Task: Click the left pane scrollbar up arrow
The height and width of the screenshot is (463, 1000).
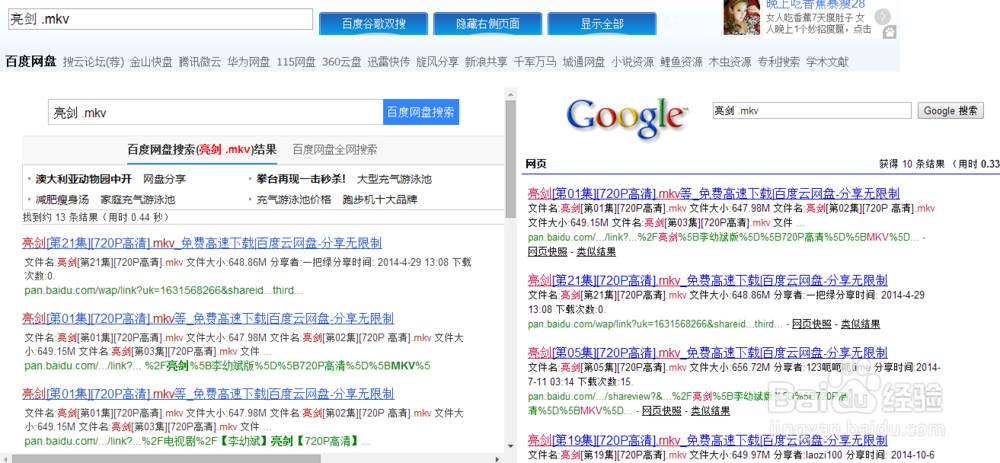Action: tap(510, 94)
